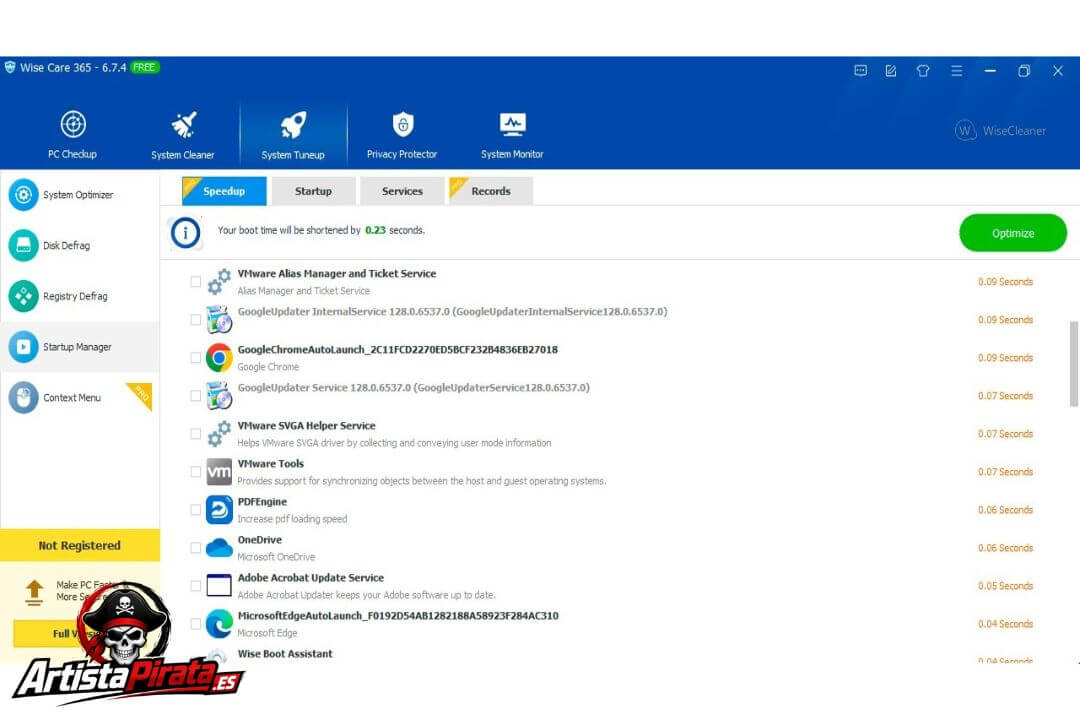The height and width of the screenshot is (720, 1080).
Task: Check the OneDrive checkbox
Action: click(x=196, y=548)
